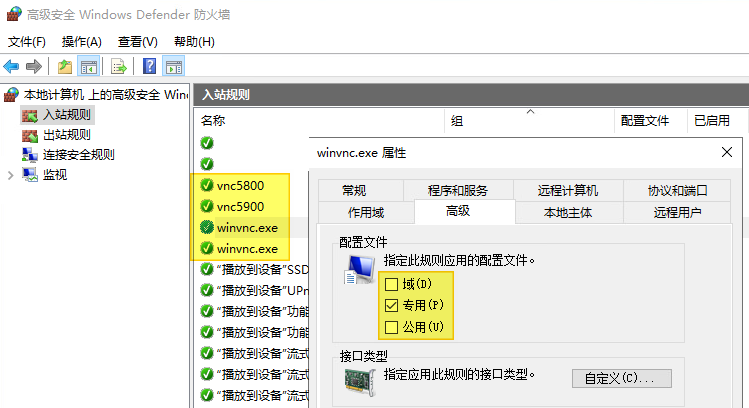Toggle the show/hide action pane icon
Viewport: 749px width, 408px height.
click(x=174, y=66)
